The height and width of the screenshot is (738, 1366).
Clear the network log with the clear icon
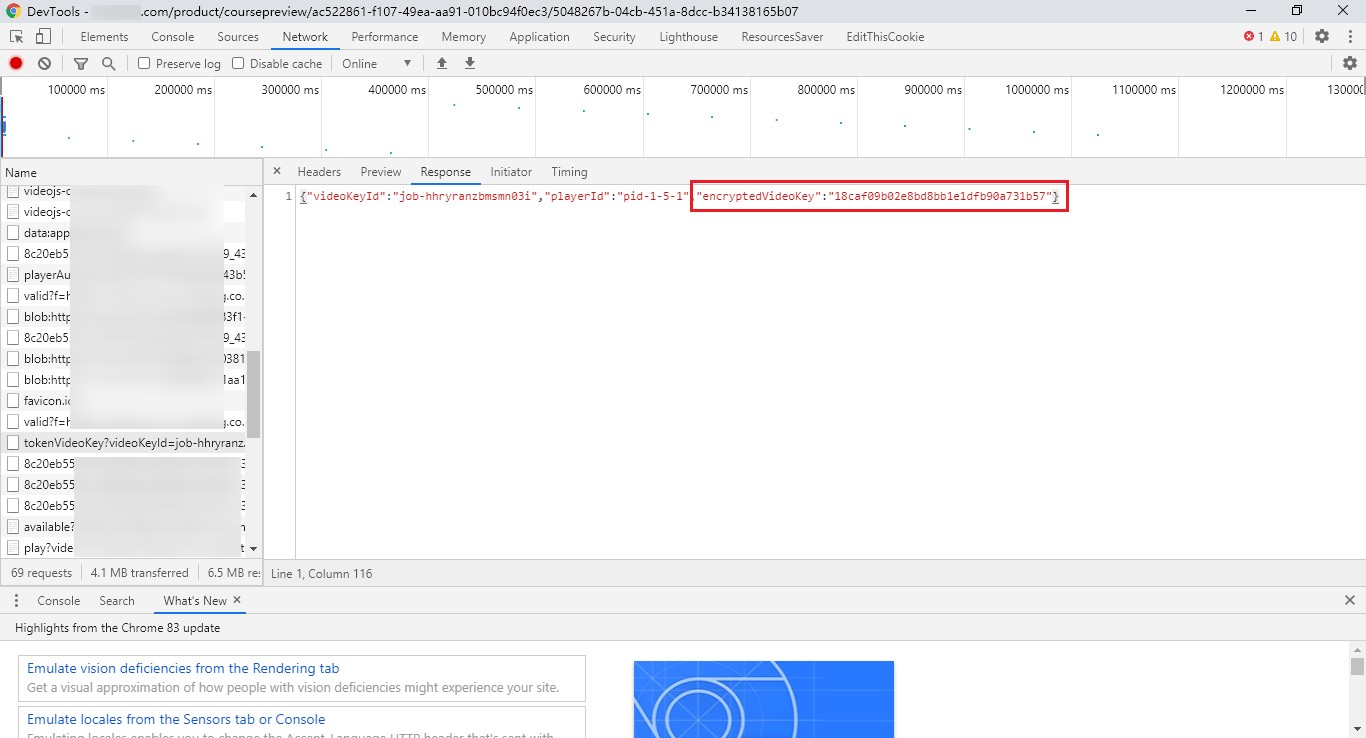(x=44, y=63)
